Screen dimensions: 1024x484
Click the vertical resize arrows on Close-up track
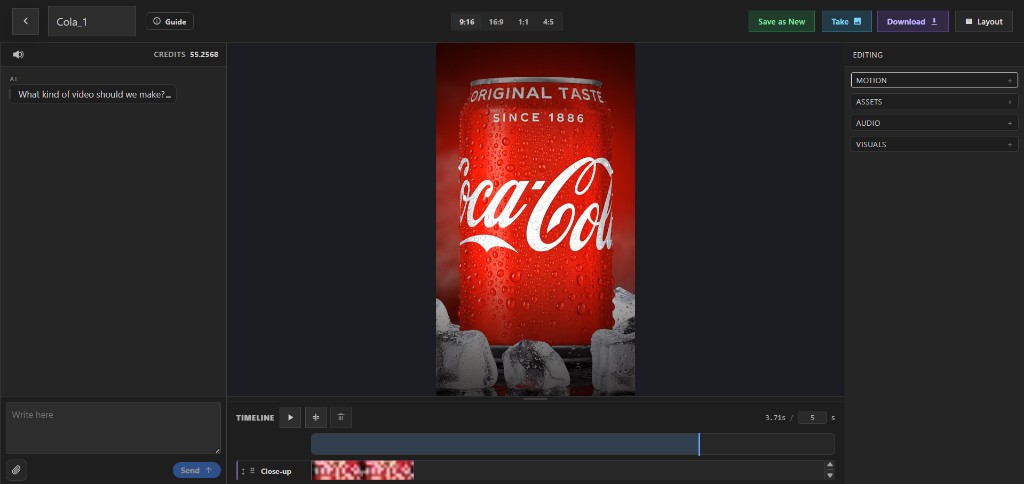(243, 471)
